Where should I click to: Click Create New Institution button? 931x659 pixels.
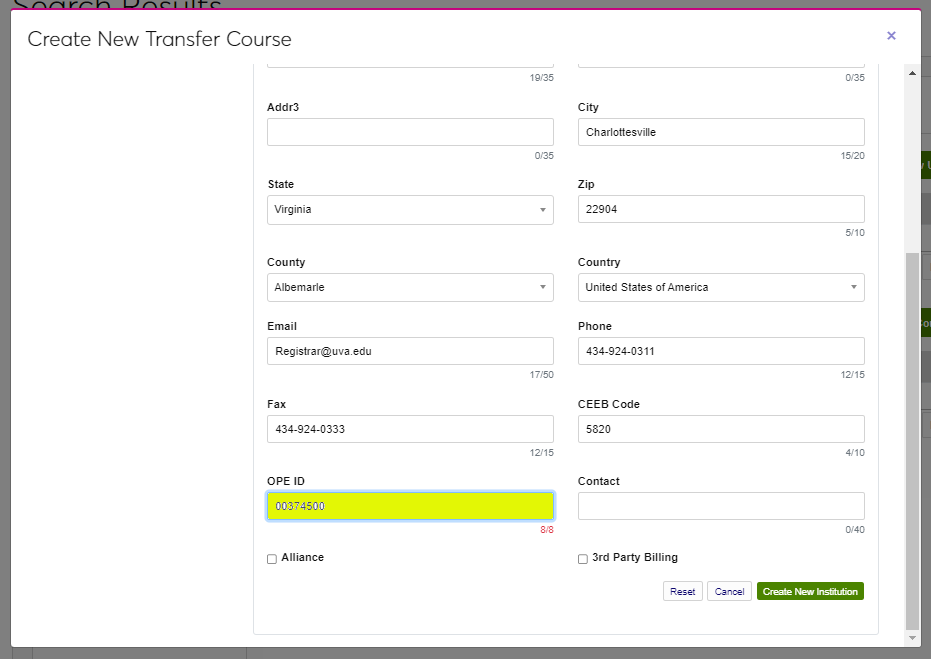810,591
